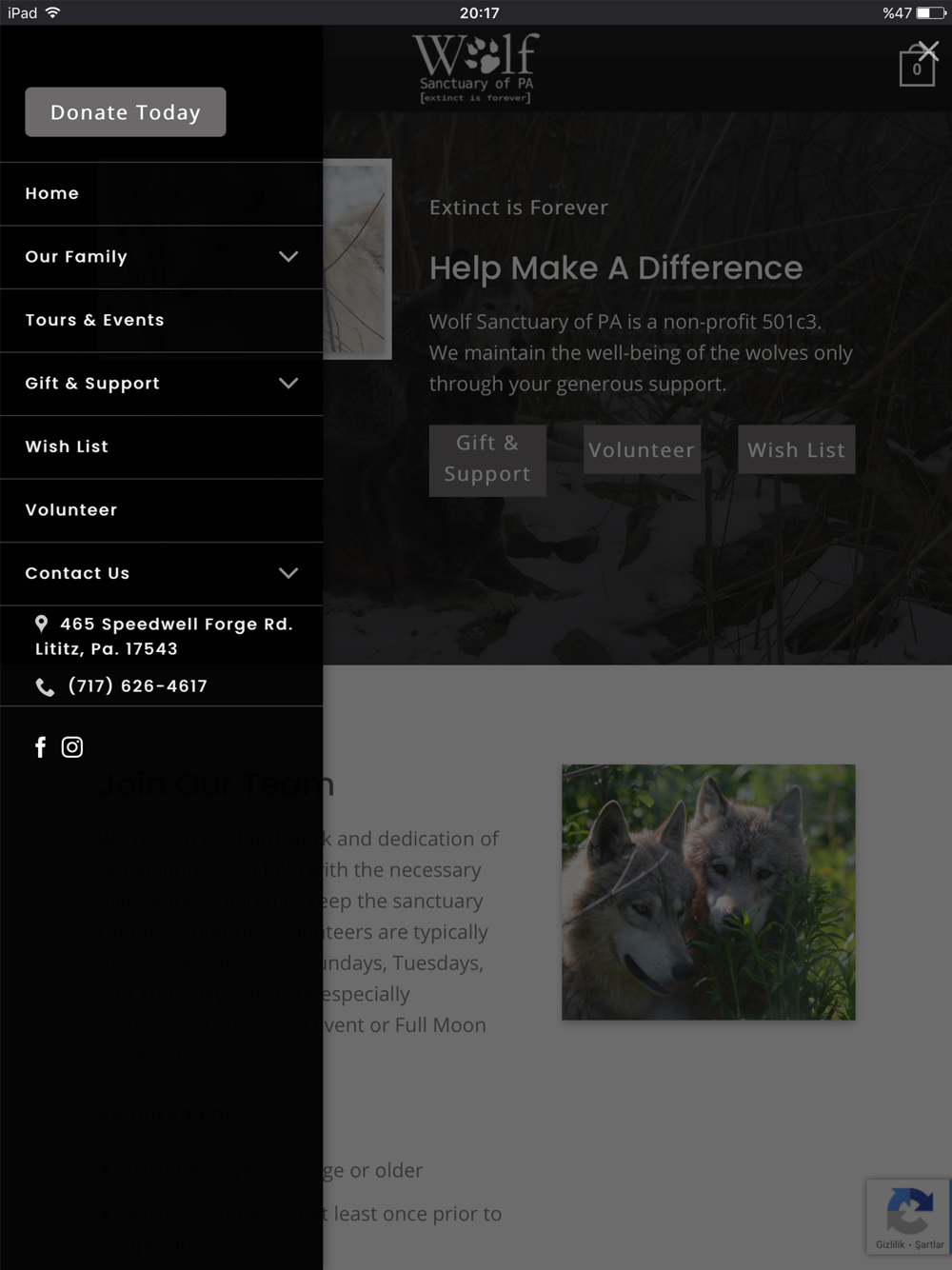The height and width of the screenshot is (1270, 952).
Task: Click the Donate Today button
Action: pos(126,112)
